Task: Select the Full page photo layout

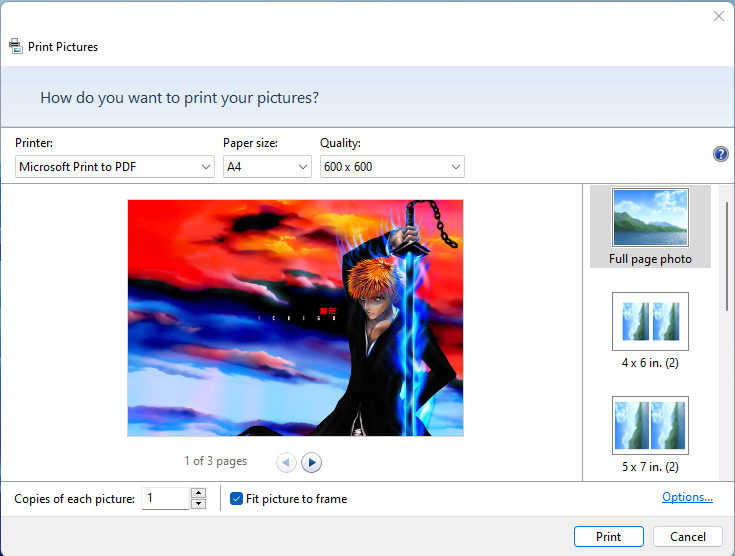Action: 650,227
